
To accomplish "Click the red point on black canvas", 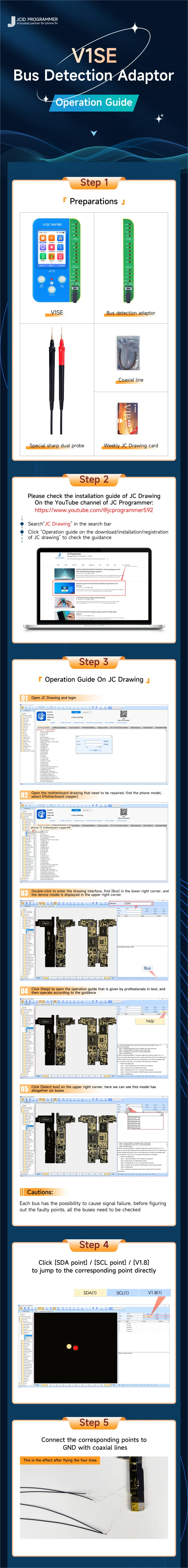I will tap(75, 1347).
